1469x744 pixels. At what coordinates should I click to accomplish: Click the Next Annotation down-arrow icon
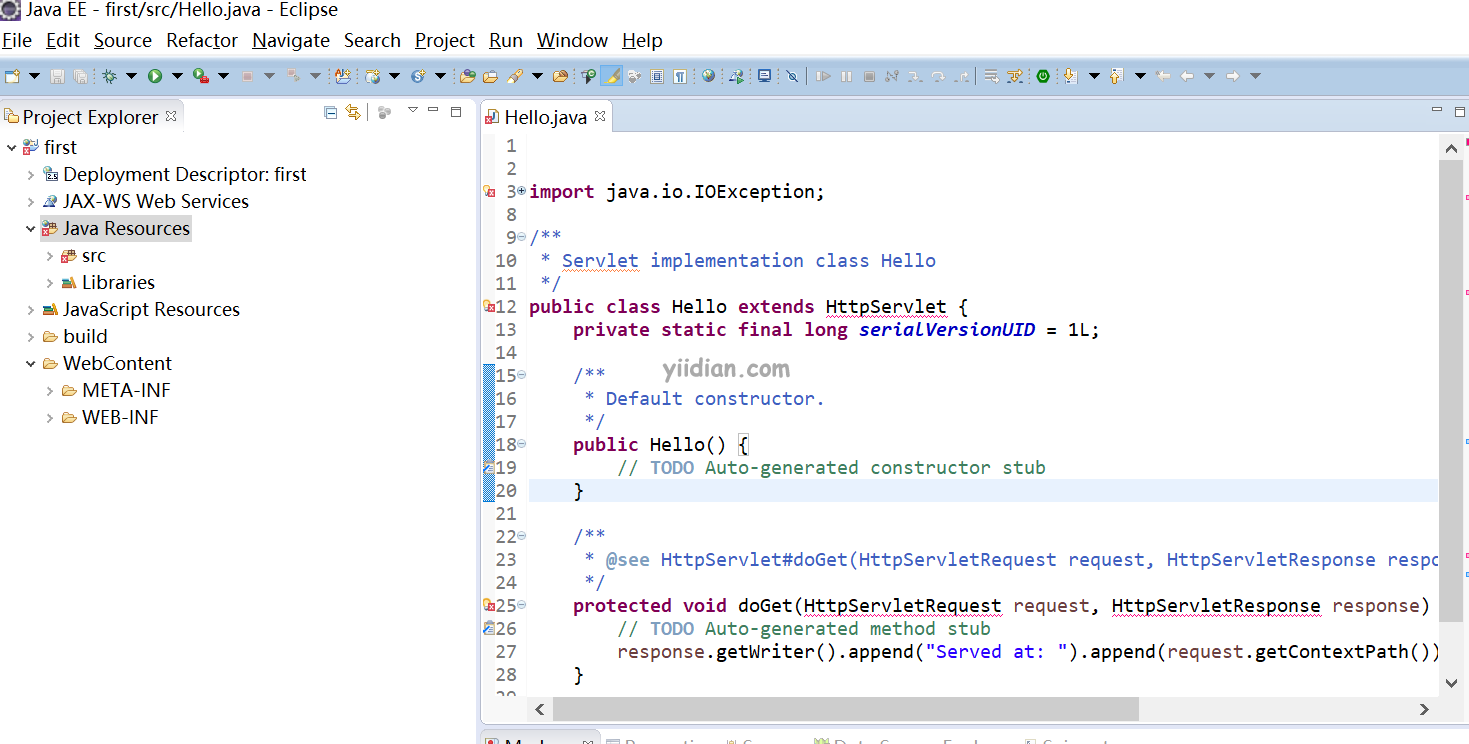coord(1071,76)
